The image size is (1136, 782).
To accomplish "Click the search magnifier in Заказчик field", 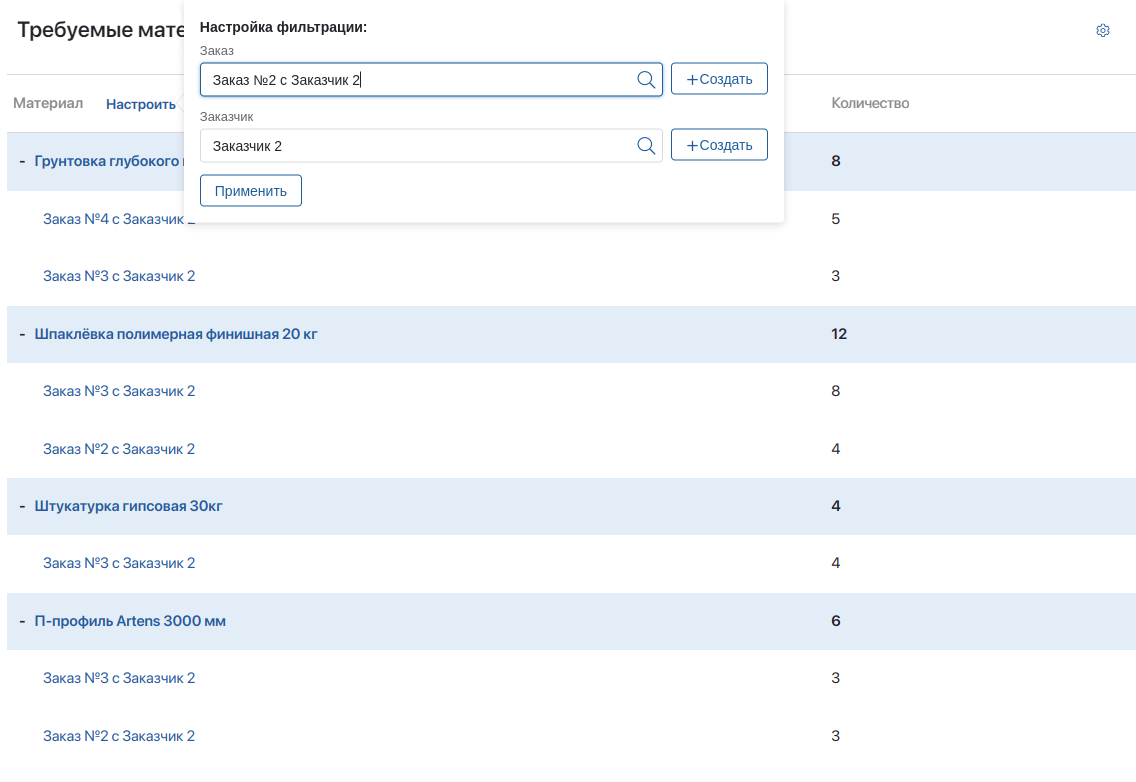I will (x=646, y=146).
